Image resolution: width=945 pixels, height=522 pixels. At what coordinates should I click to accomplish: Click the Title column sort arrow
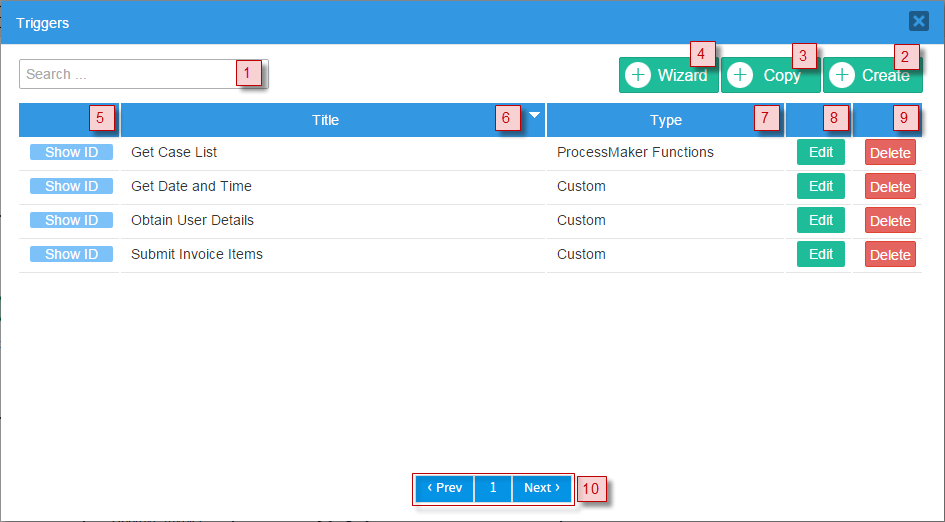pyautogui.click(x=534, y=115)
